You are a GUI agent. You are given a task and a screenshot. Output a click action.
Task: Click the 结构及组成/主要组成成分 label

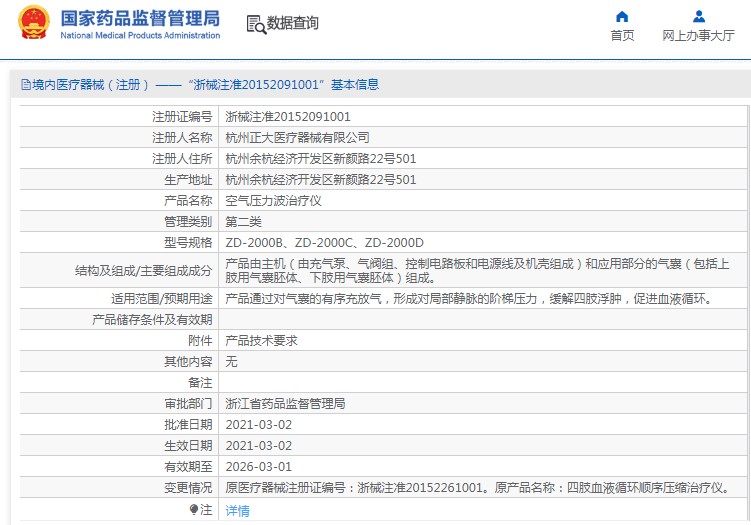(x=143, y=271)
